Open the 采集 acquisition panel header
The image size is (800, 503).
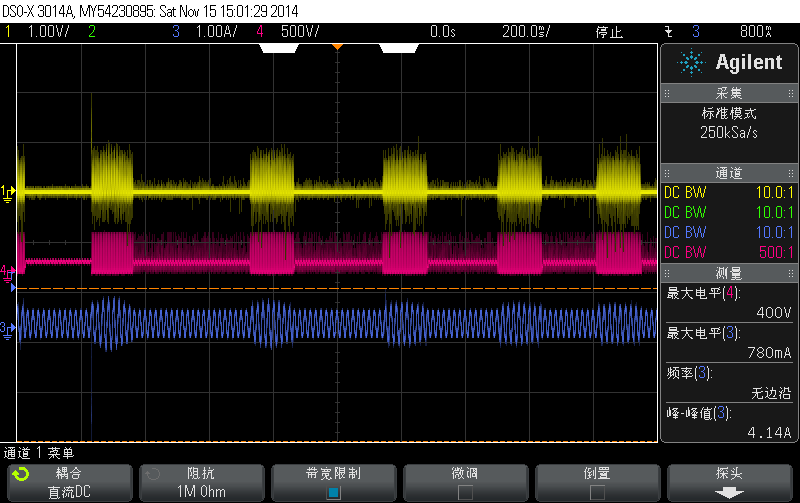(729, 93)
